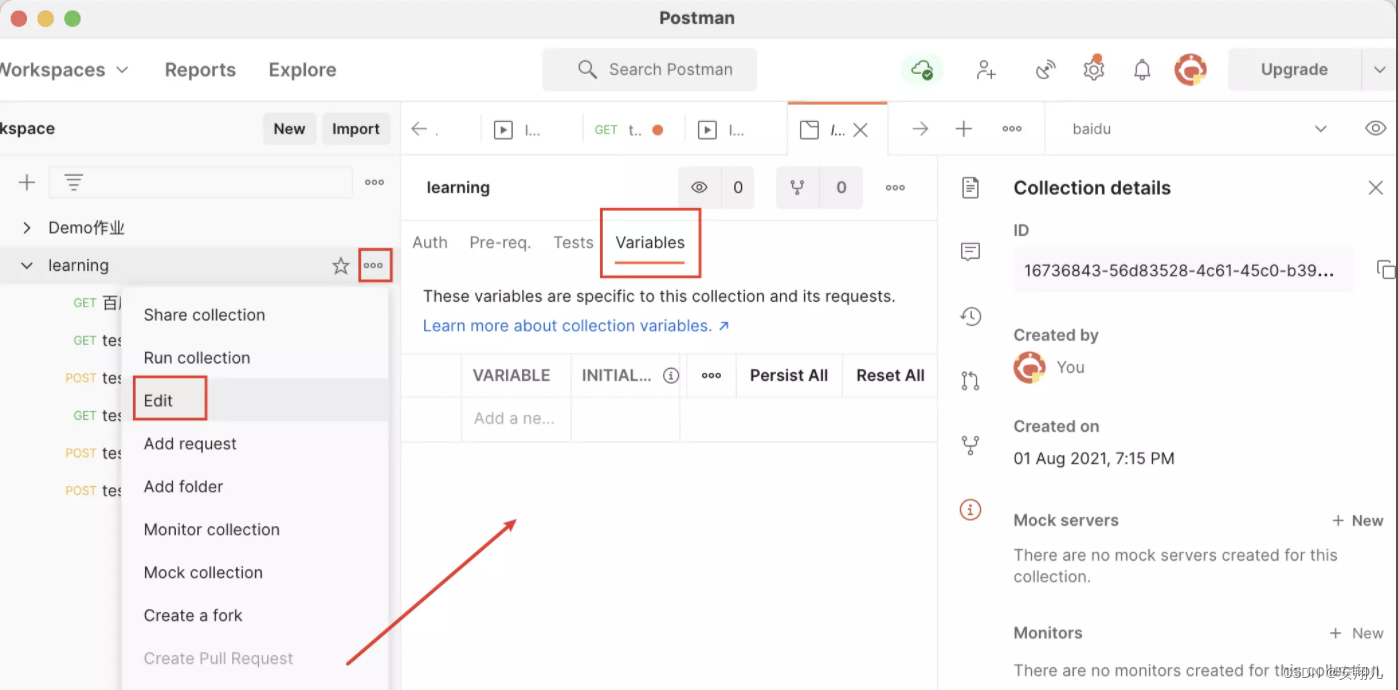
Task: Choose Mock collection from menu
Action: point(203,573)
